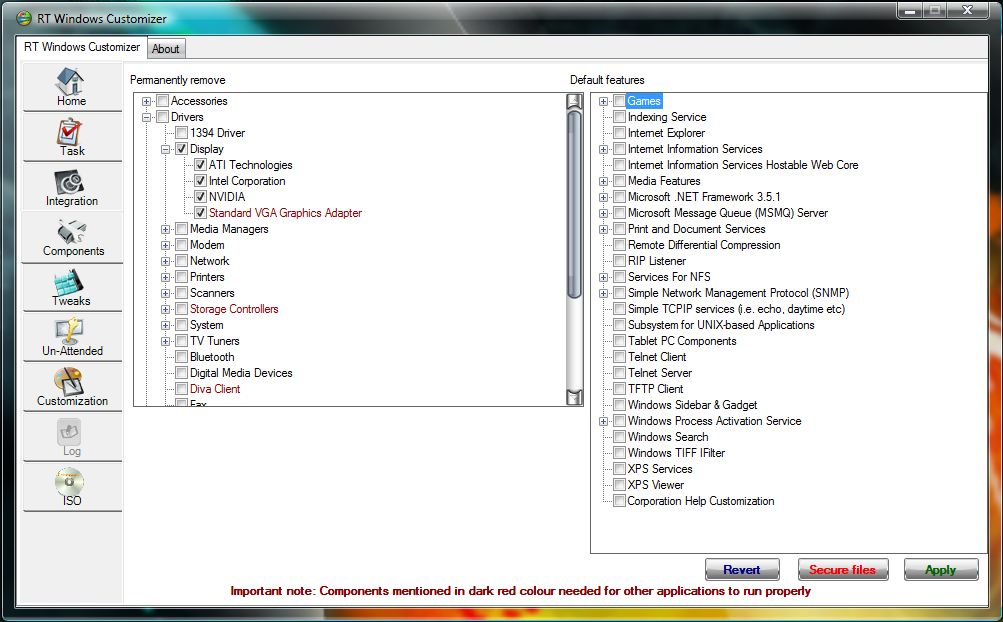The image size is (1003, 622).
Task: Collapse the Display tree node
Action: coord(166,149)
